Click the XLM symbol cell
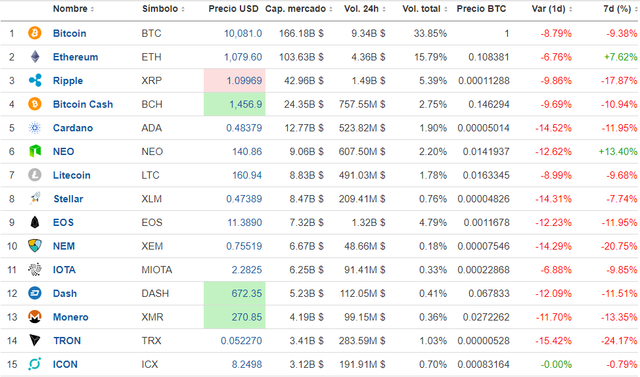Screen dimensions: 640x377 pyautogui.click(x=151, y=199)
